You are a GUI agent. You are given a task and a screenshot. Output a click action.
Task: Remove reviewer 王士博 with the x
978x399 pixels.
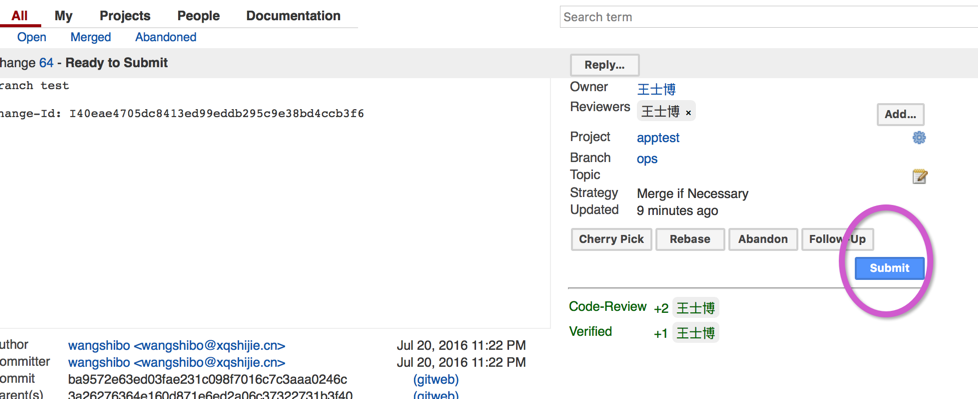coord(688,113)
